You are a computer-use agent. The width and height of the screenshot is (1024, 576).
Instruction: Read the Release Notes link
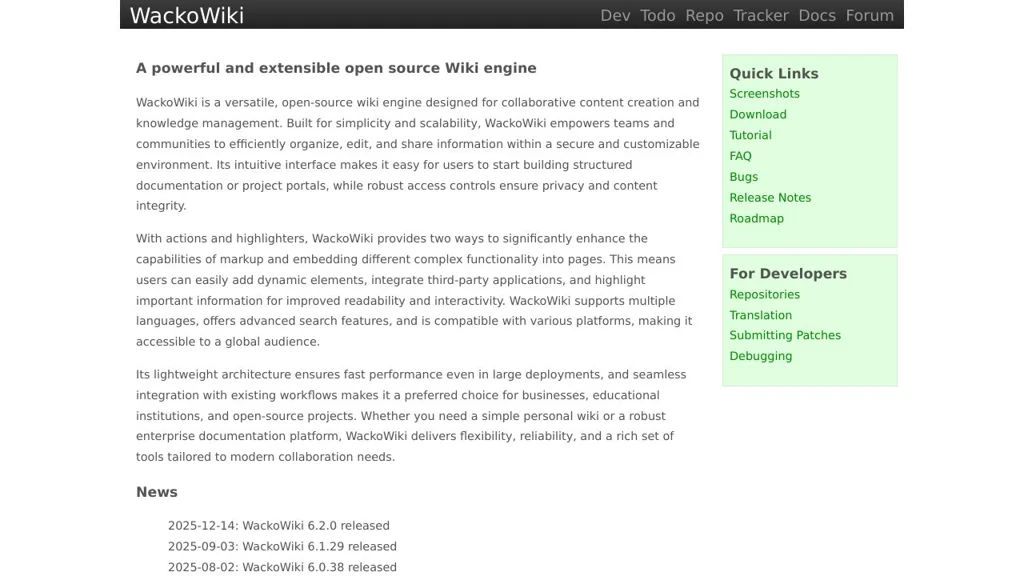[770, 198]
